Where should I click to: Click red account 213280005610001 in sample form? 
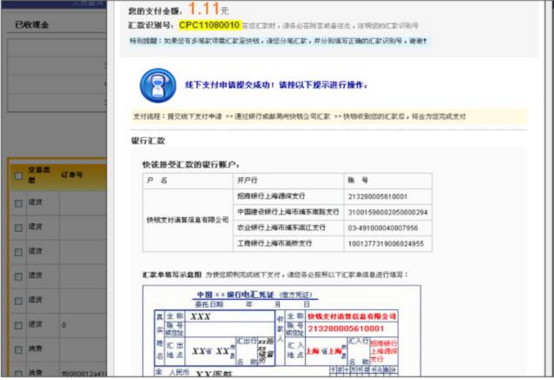click(346, 329)
